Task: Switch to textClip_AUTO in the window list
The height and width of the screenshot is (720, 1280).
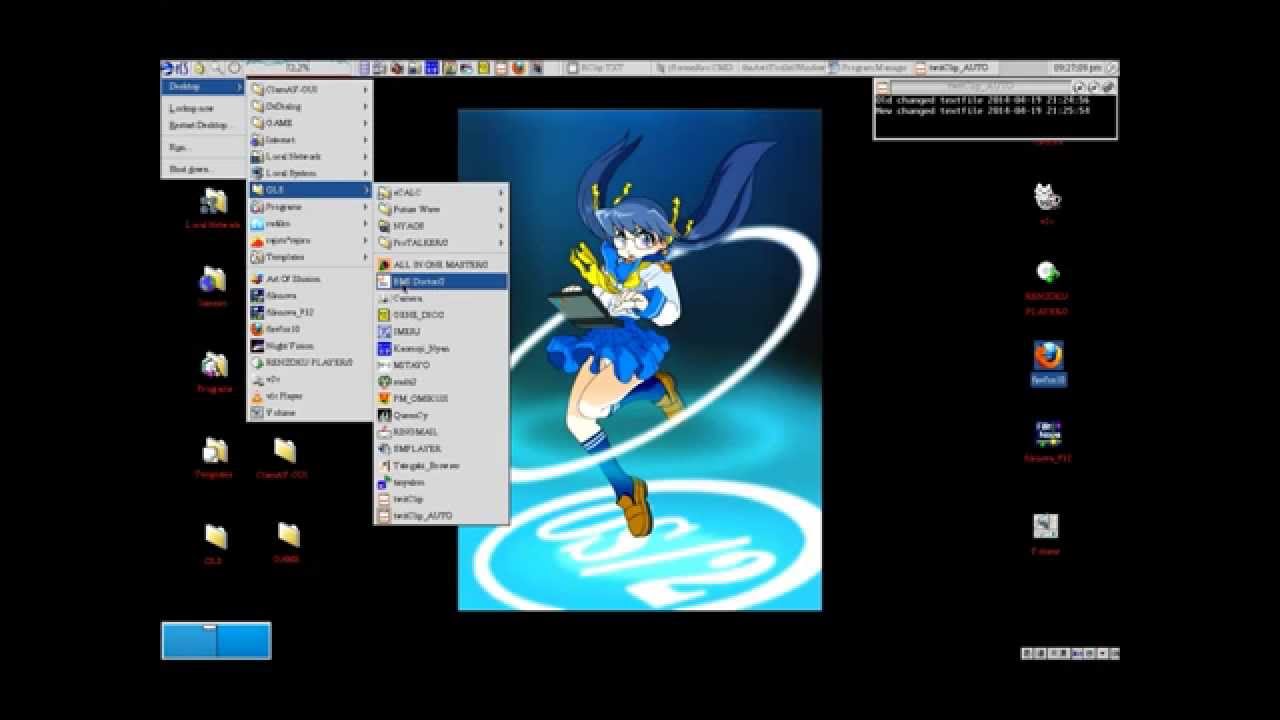Action: point(957,68)
